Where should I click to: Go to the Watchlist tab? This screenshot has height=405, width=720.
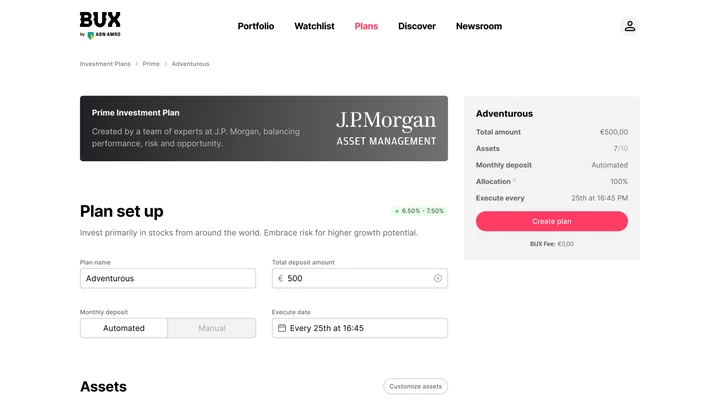(314, 26)
